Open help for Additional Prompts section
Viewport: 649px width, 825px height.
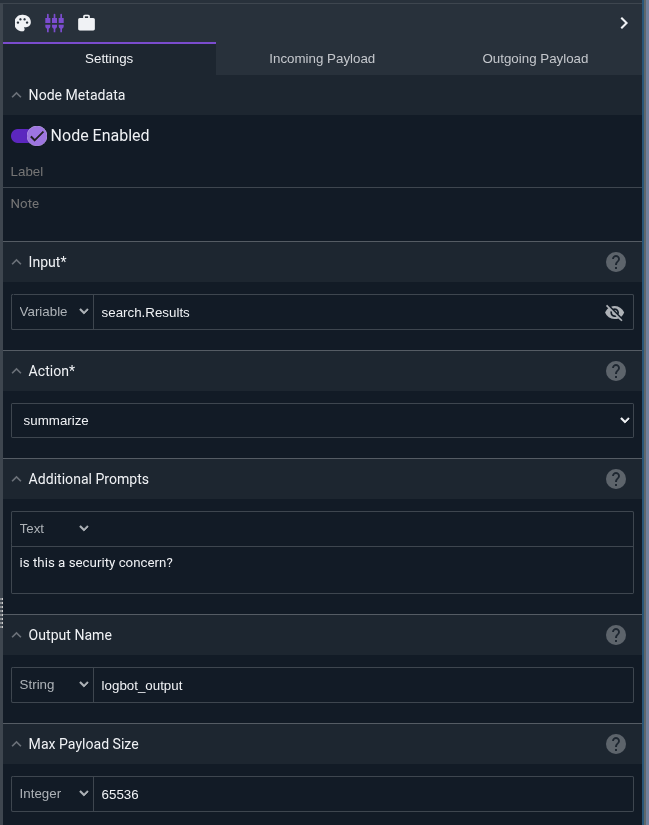click(616, 479)
